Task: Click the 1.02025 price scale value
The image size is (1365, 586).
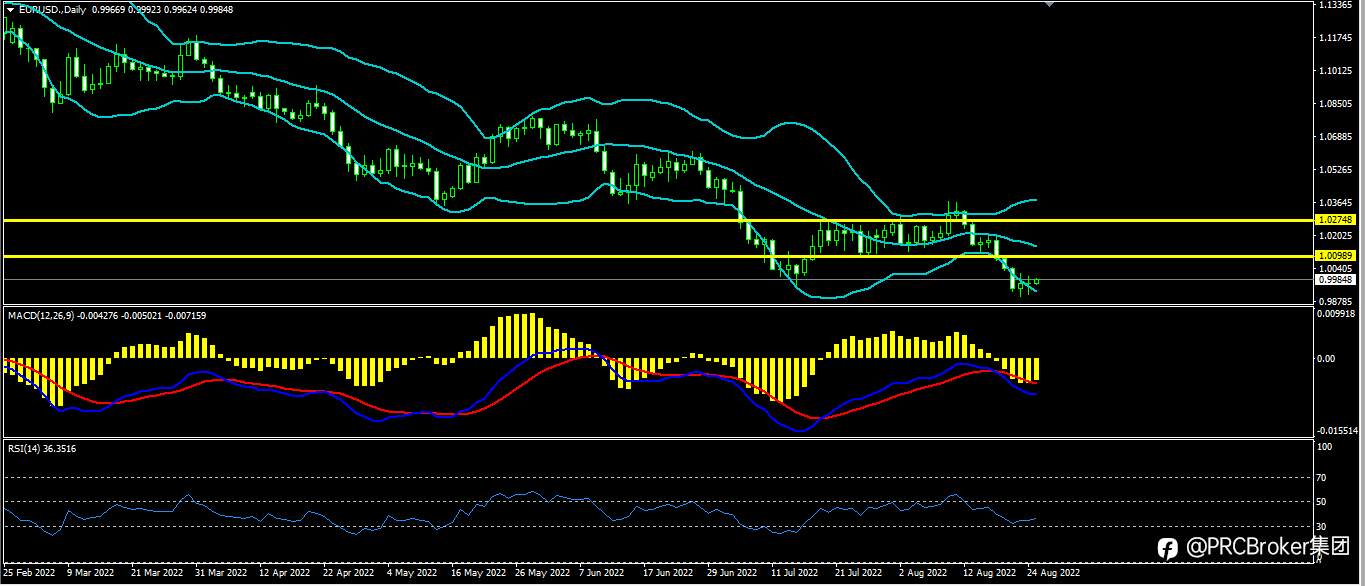Action: click(1335, 236)
